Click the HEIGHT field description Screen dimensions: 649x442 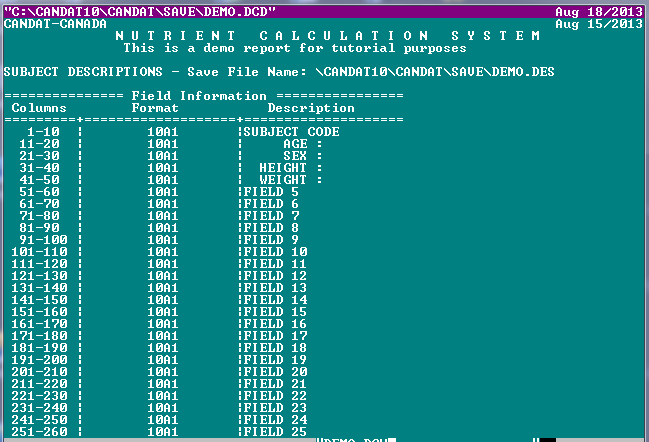291,168
